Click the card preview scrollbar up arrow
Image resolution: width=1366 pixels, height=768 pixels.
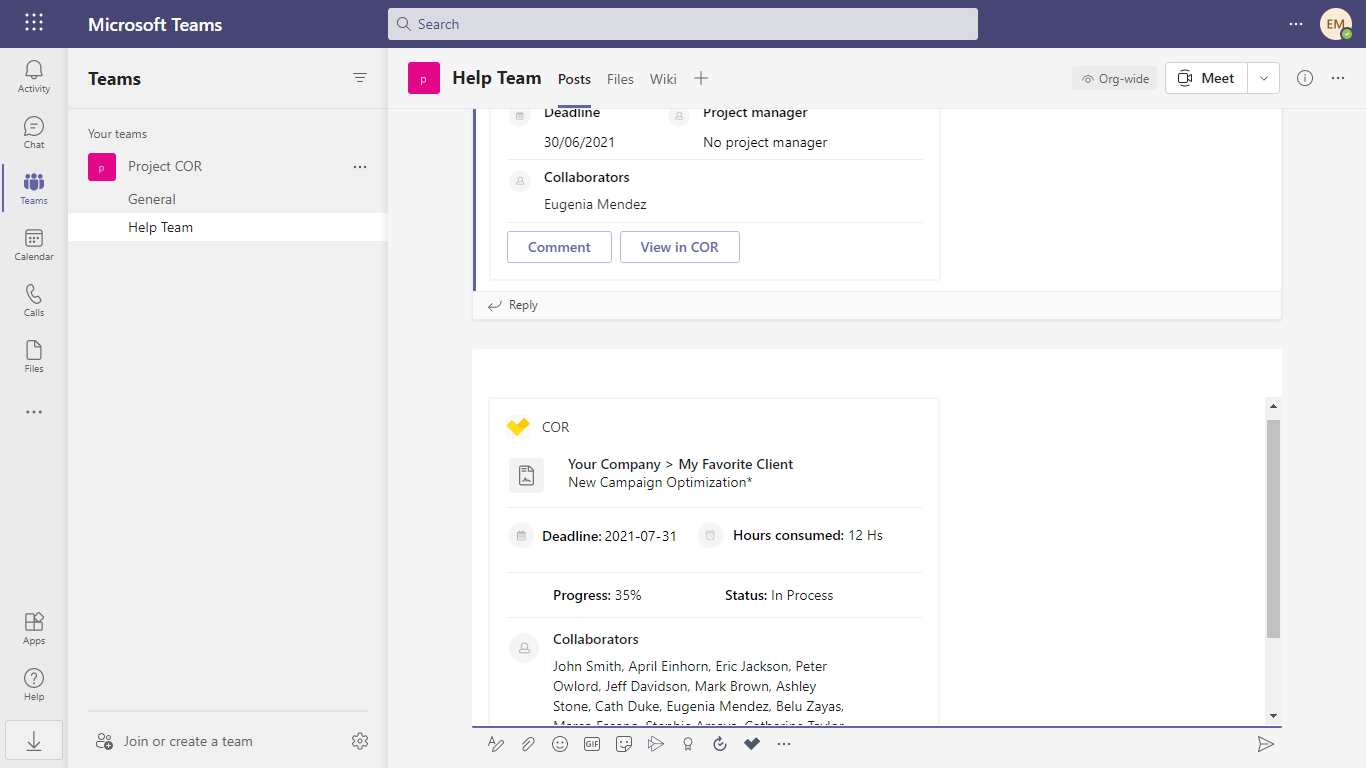(1273, 406)
